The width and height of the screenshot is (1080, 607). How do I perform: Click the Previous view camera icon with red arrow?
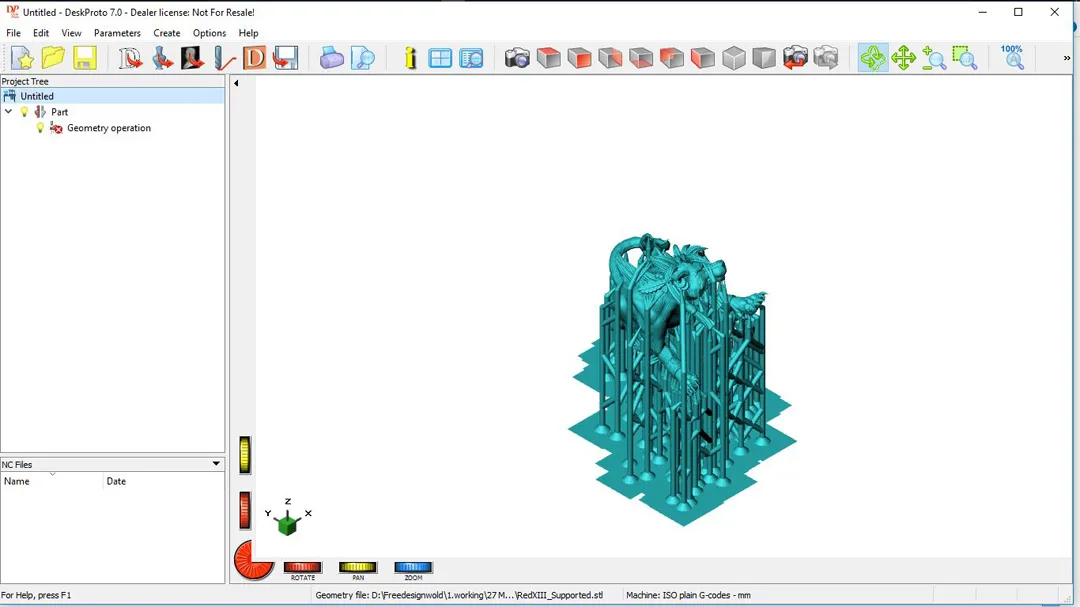(795, 58)
